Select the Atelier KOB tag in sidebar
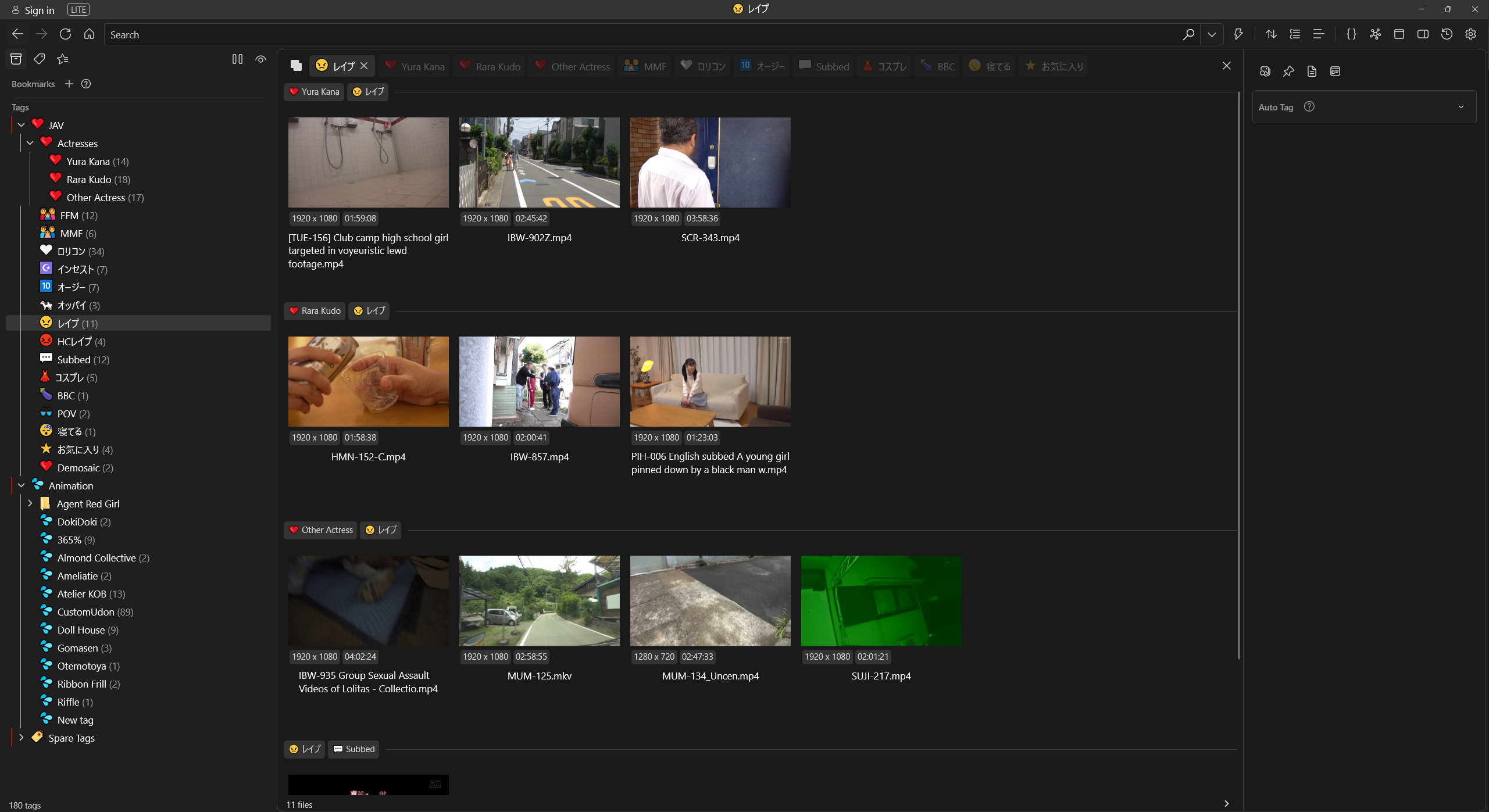The image size is (1489, 812). pyautogui.click(x=82, y=594)
